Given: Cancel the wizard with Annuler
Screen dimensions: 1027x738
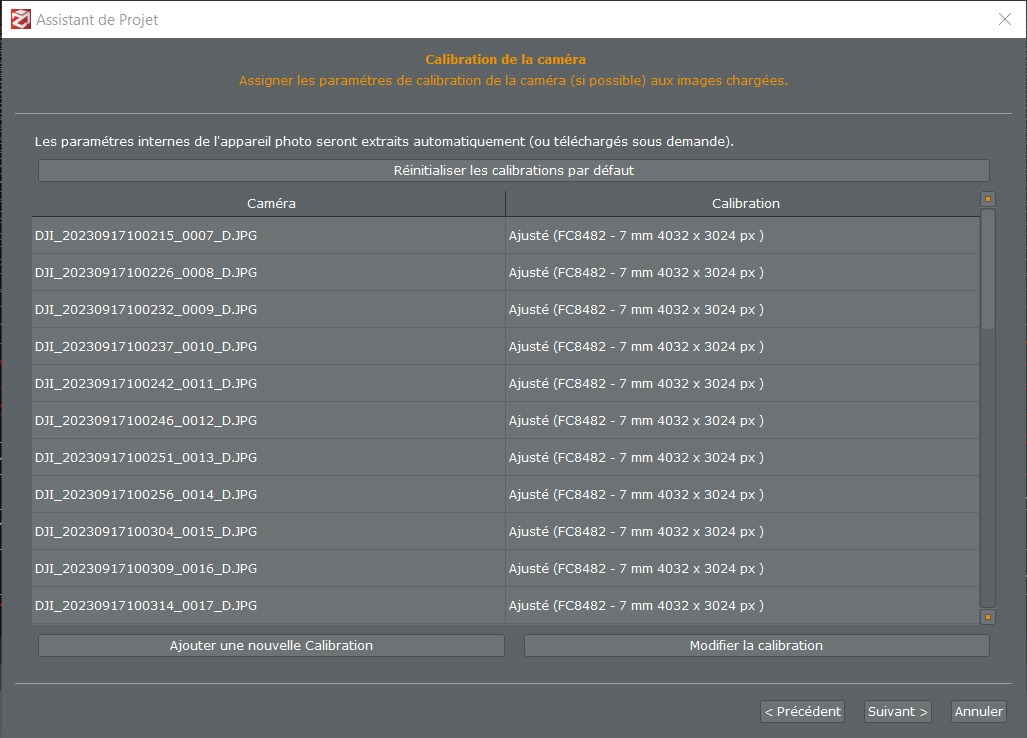Looking at the screenshot, I should click(x=978, y=712).
